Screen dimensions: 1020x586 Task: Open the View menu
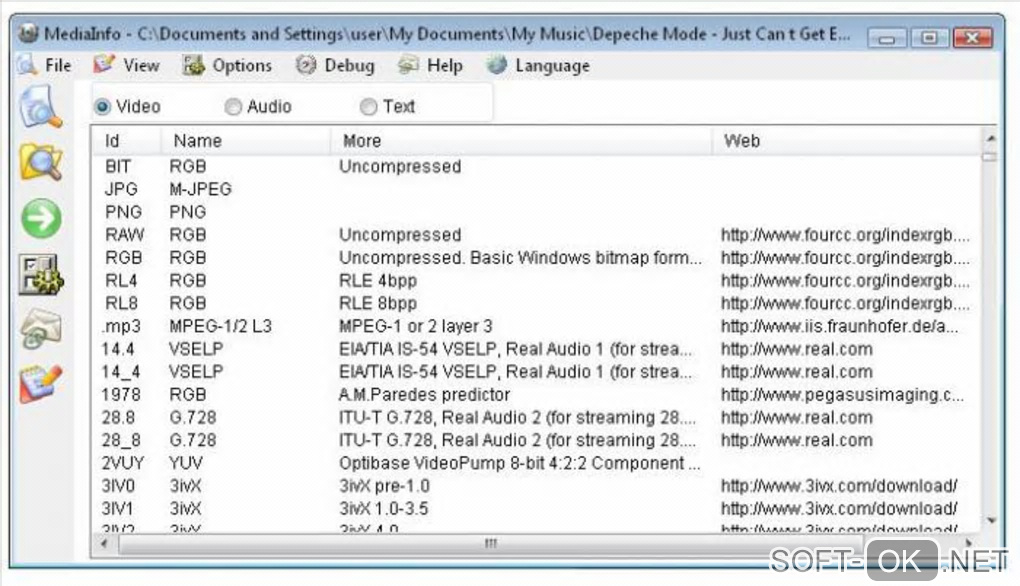(126, 65)
